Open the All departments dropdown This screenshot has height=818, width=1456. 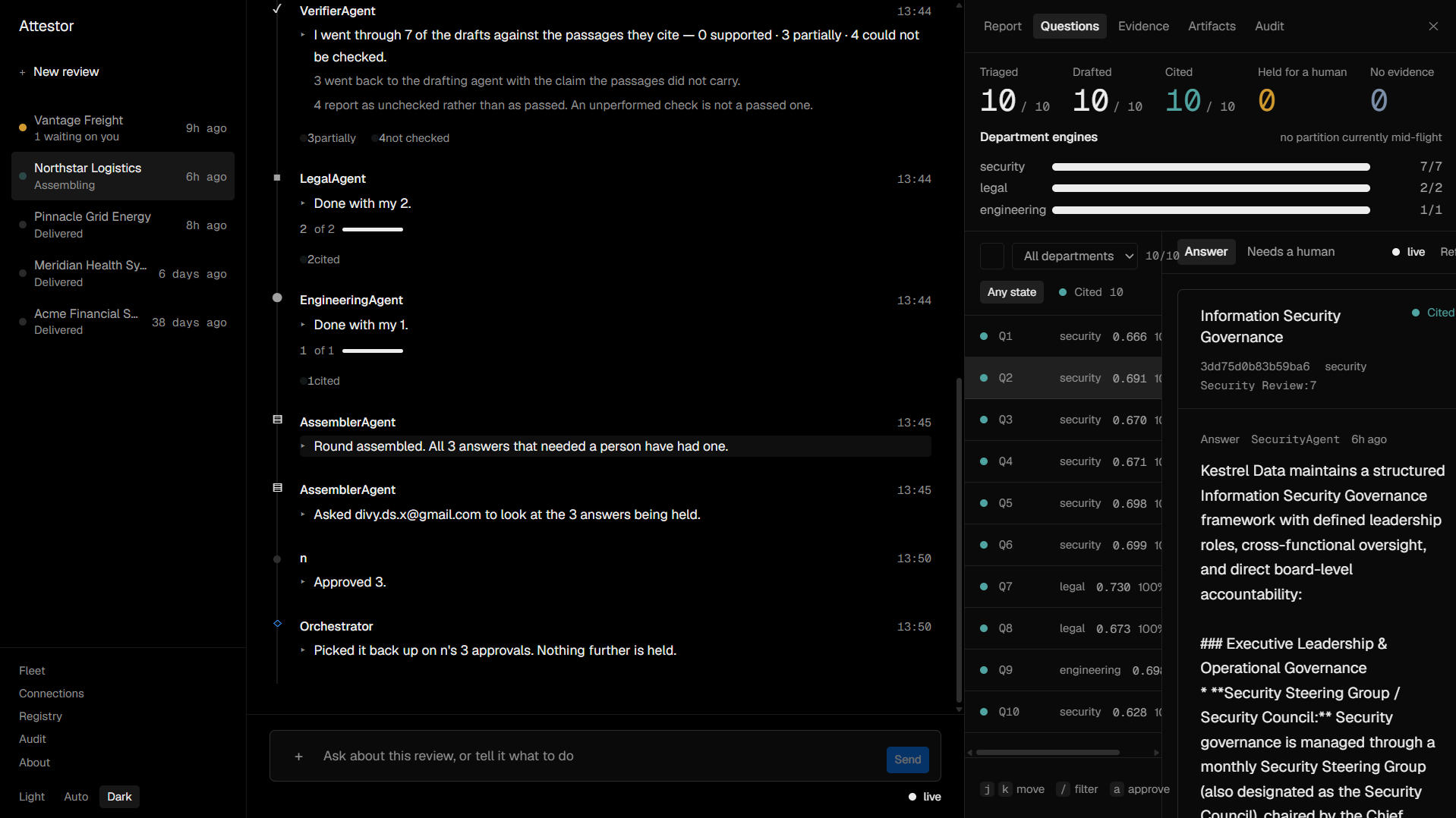tap(1075, 256)
